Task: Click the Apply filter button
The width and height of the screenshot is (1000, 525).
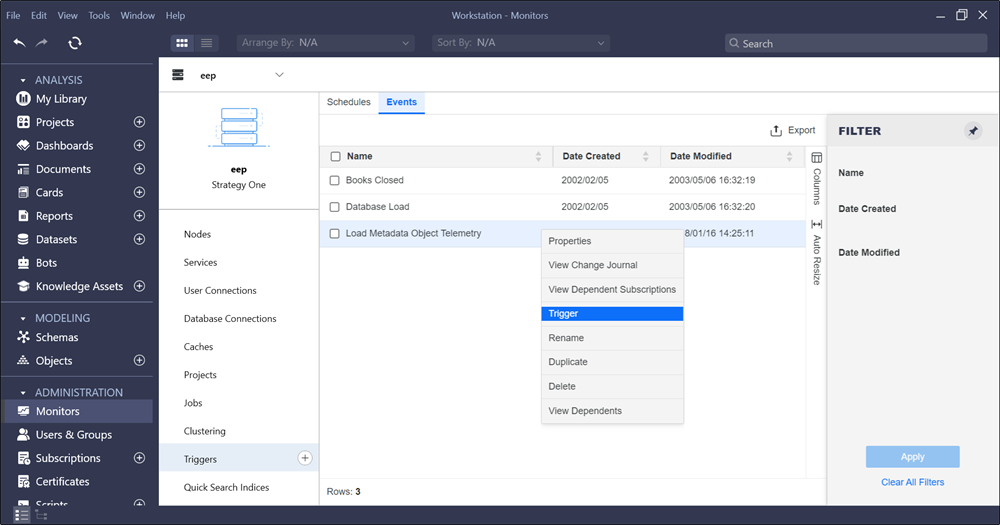Action: click(x=912, y=457)
